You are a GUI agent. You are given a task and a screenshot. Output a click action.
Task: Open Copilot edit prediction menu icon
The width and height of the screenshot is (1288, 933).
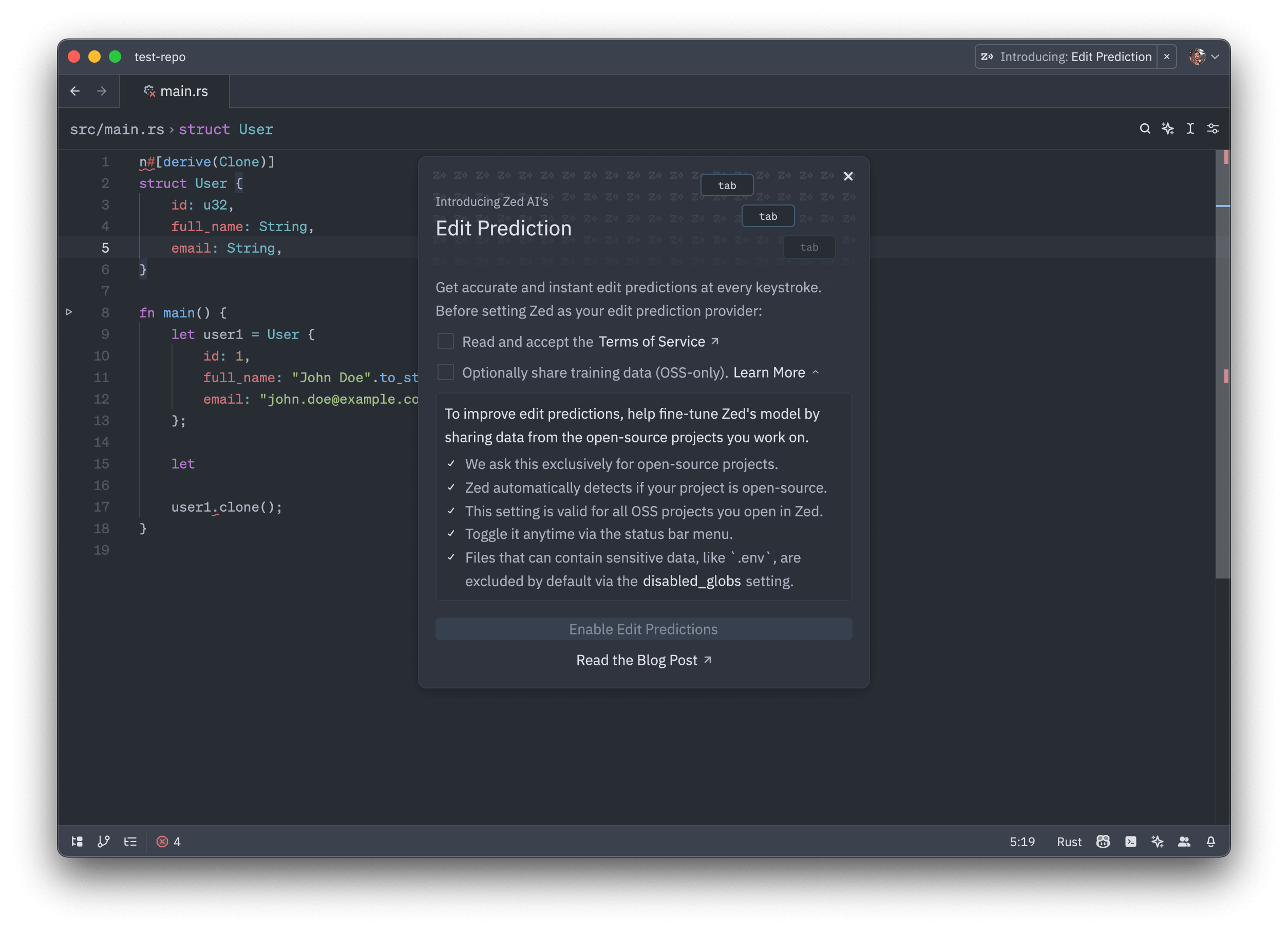pyautogui.click(x=1103, y=842)
